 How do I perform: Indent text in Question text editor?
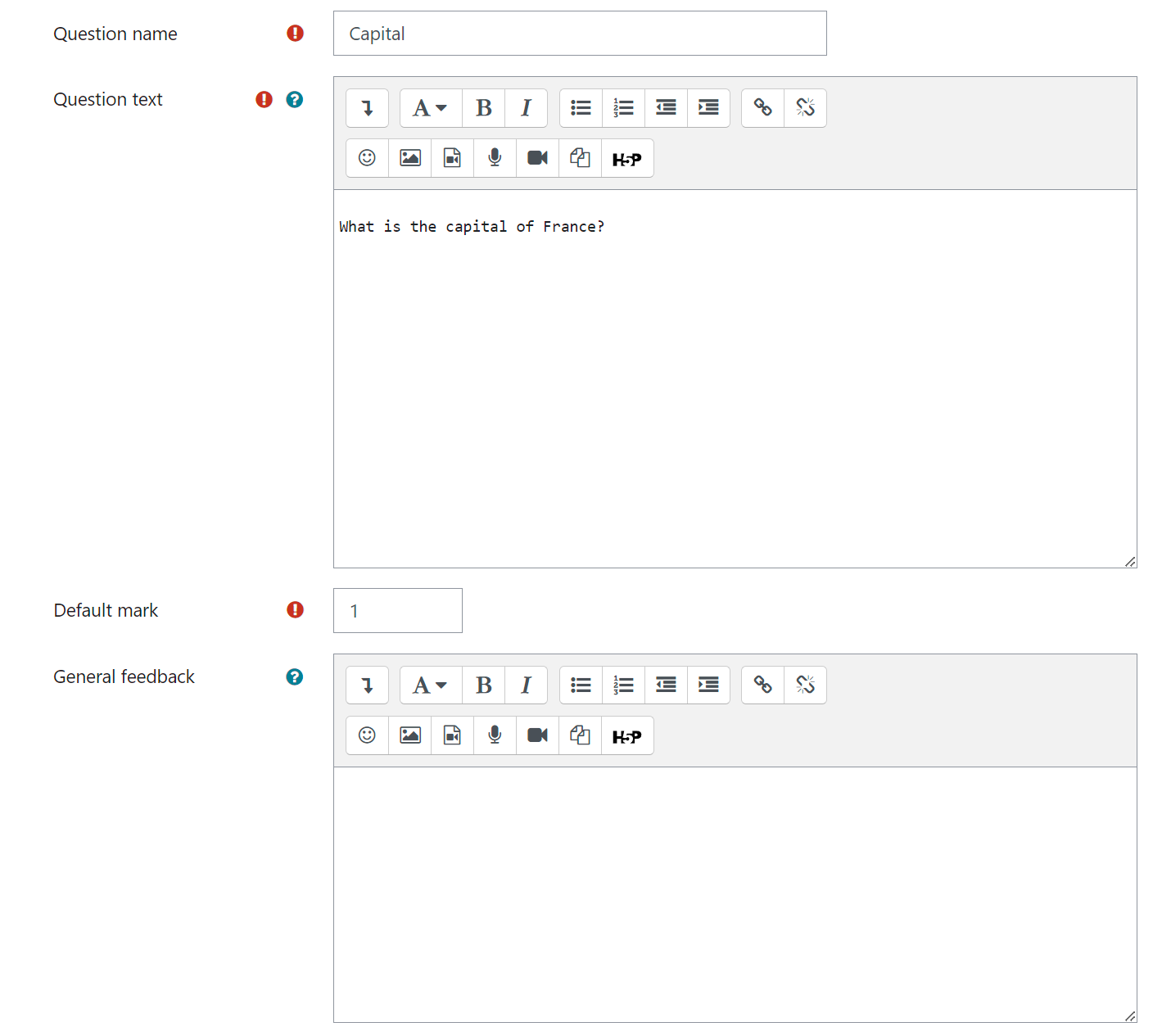709,108
